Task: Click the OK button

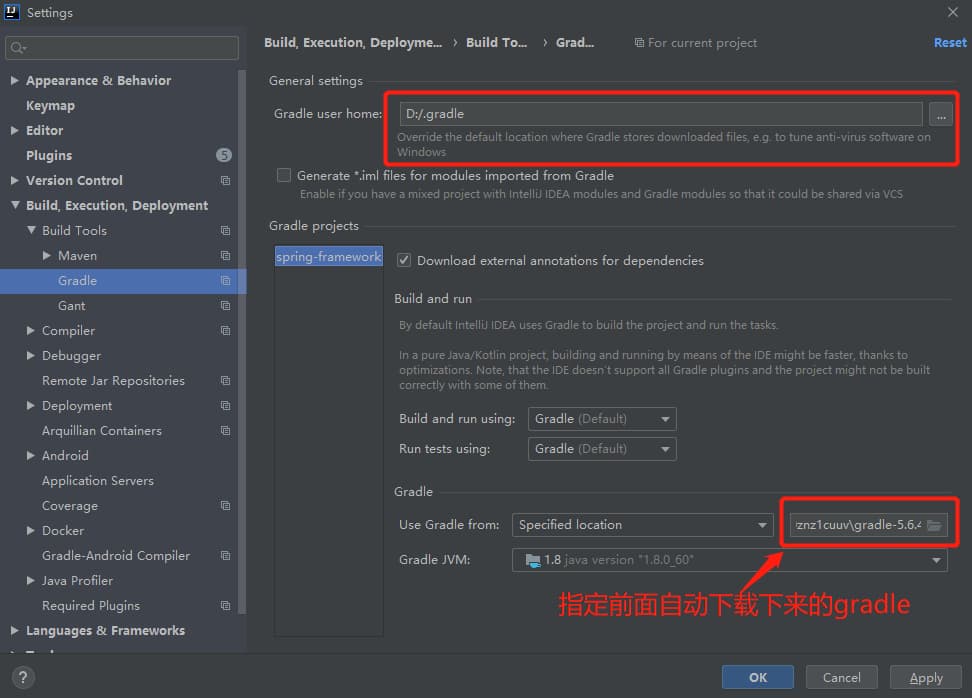Action: [x=758, y=678]
